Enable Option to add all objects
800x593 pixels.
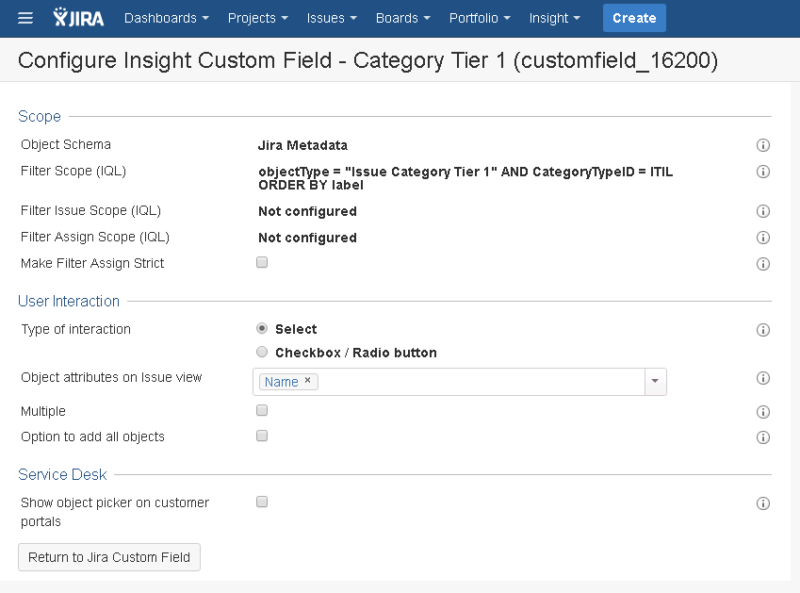tap(262, 436)
